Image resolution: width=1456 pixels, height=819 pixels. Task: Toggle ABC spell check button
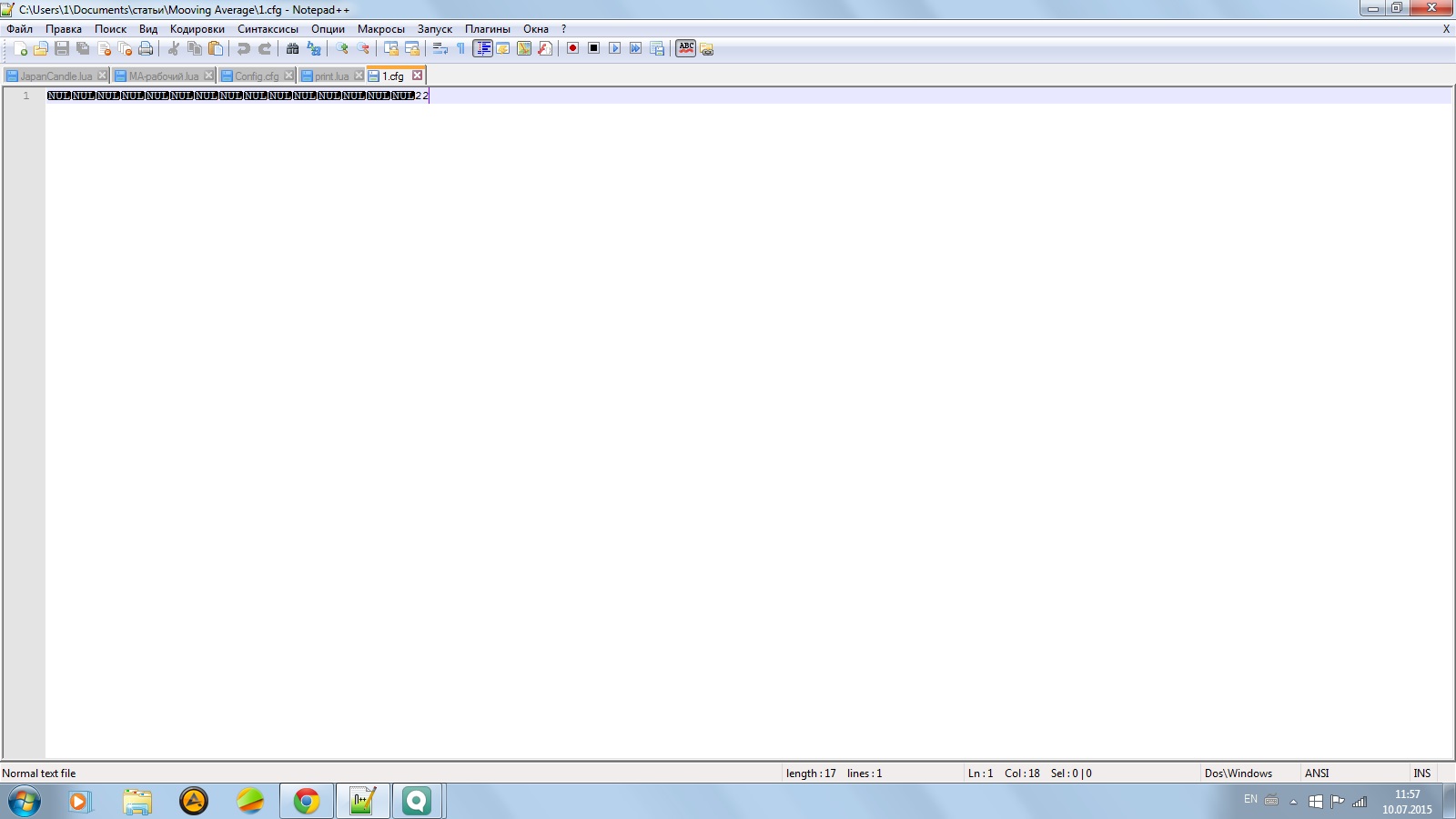[686, 48]
